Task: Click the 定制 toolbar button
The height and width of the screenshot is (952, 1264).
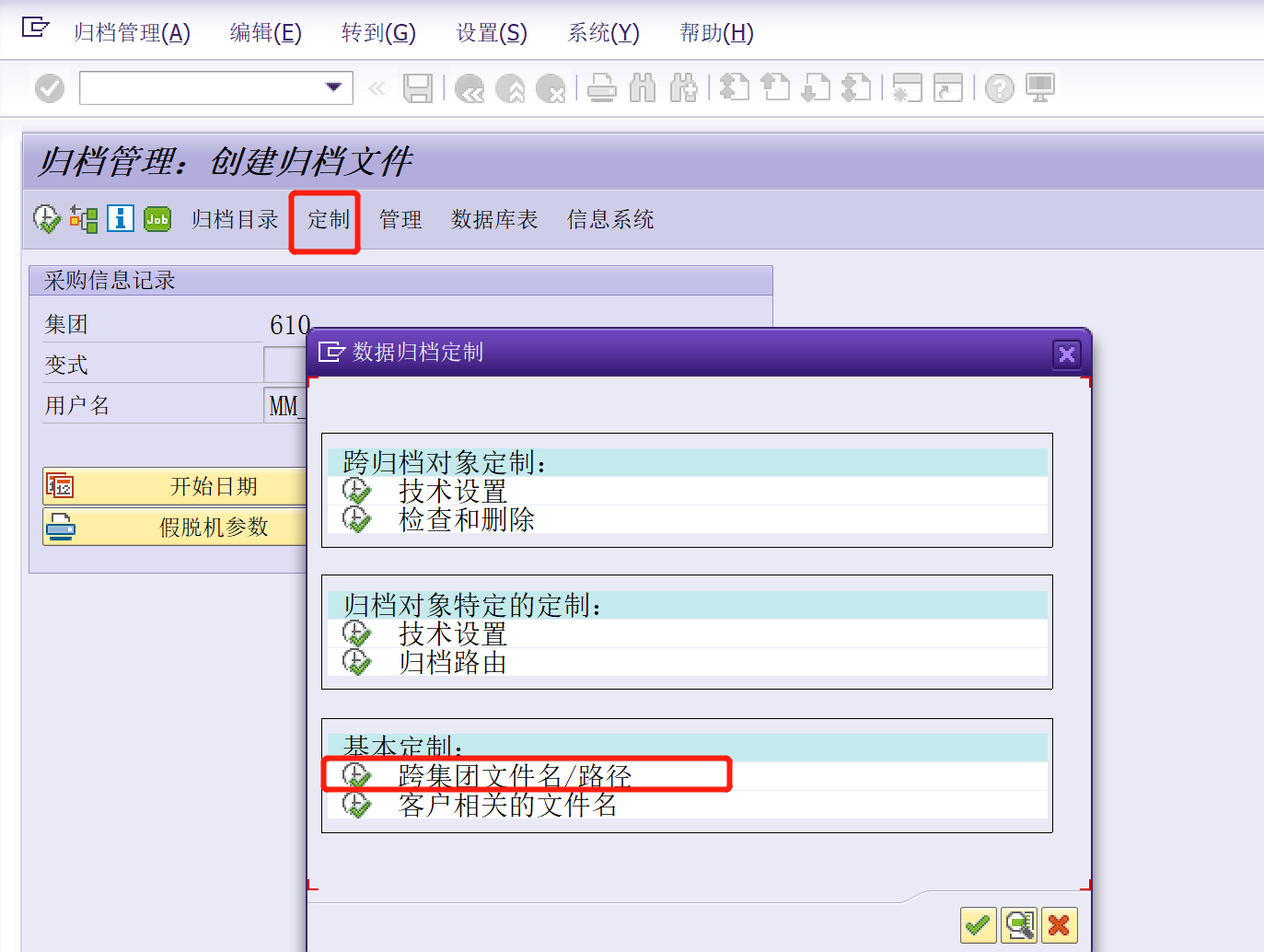Action: click(328, 219)
